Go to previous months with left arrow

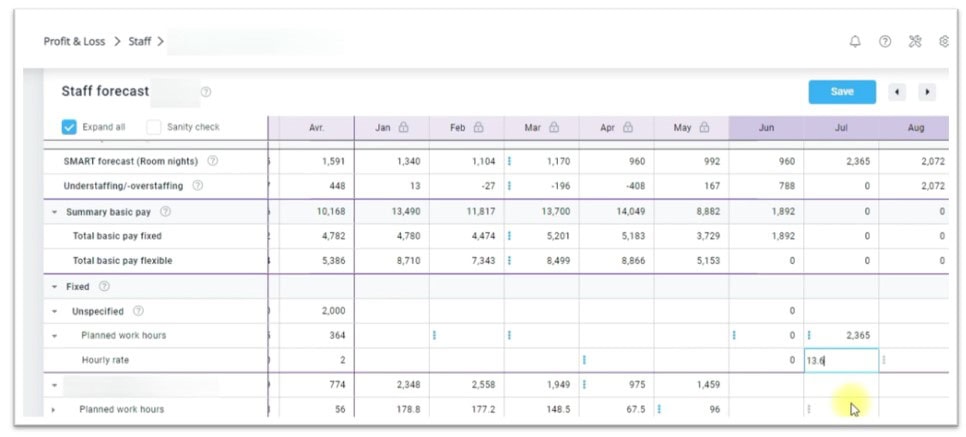pyautogui.click(x=897, y=92)
